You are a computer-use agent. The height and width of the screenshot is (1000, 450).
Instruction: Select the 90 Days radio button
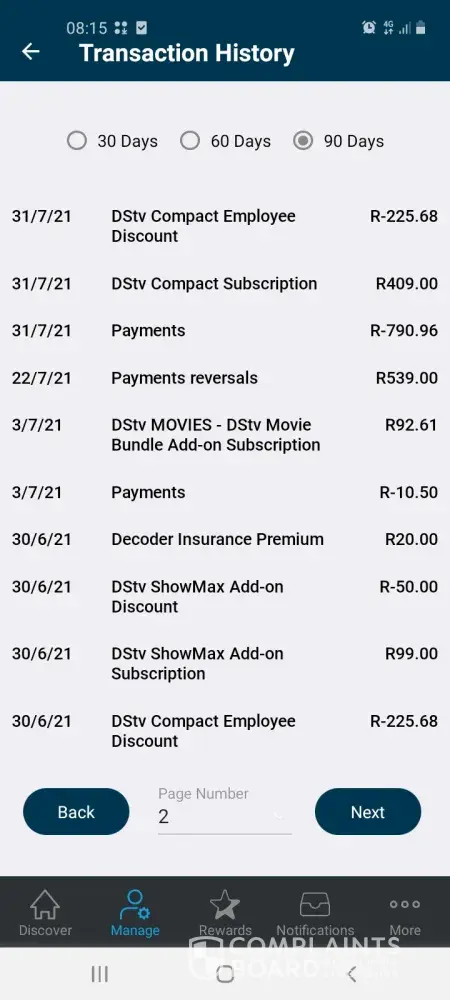pyautogui.click(x=303, y=140)
